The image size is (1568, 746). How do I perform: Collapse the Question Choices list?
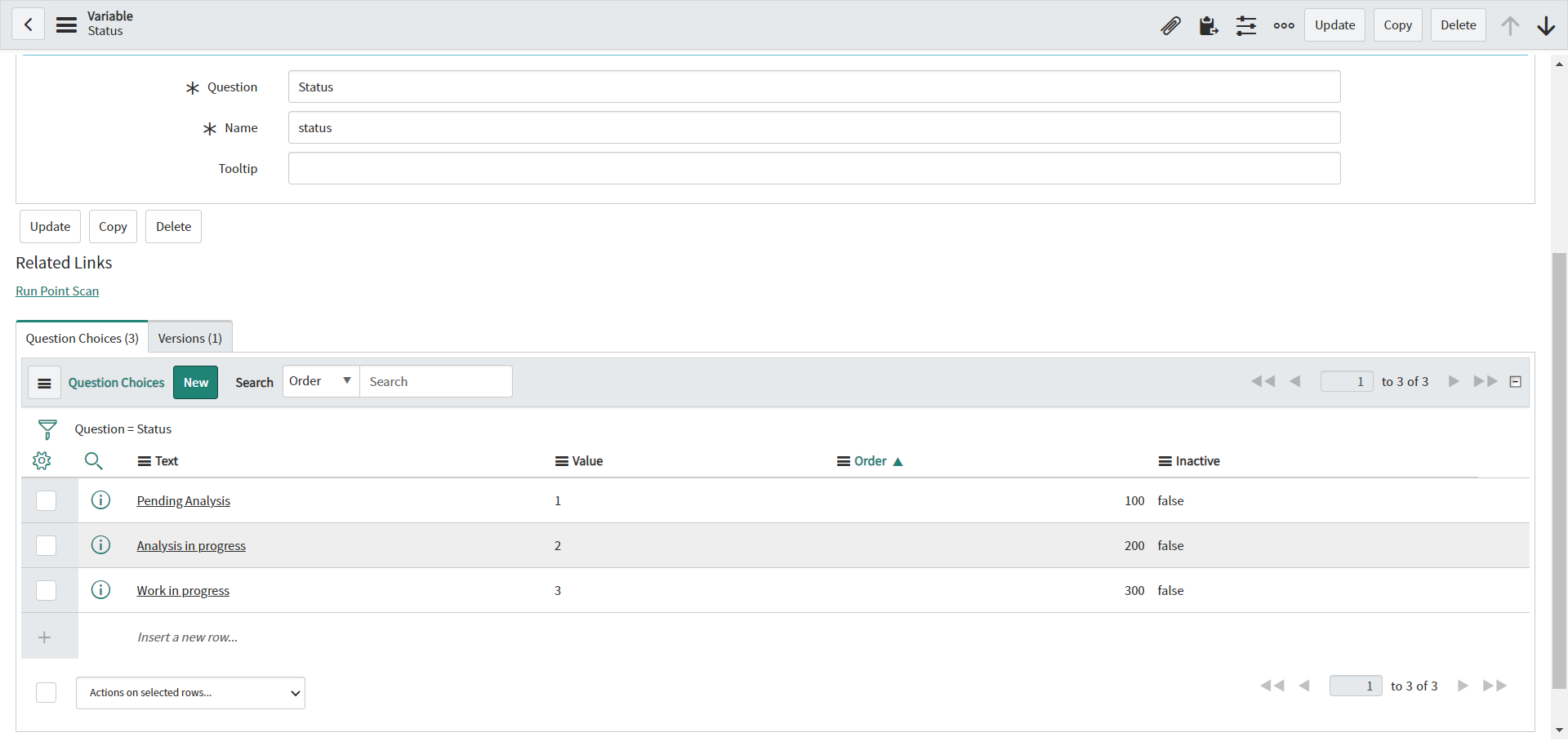pos(1516,381)
